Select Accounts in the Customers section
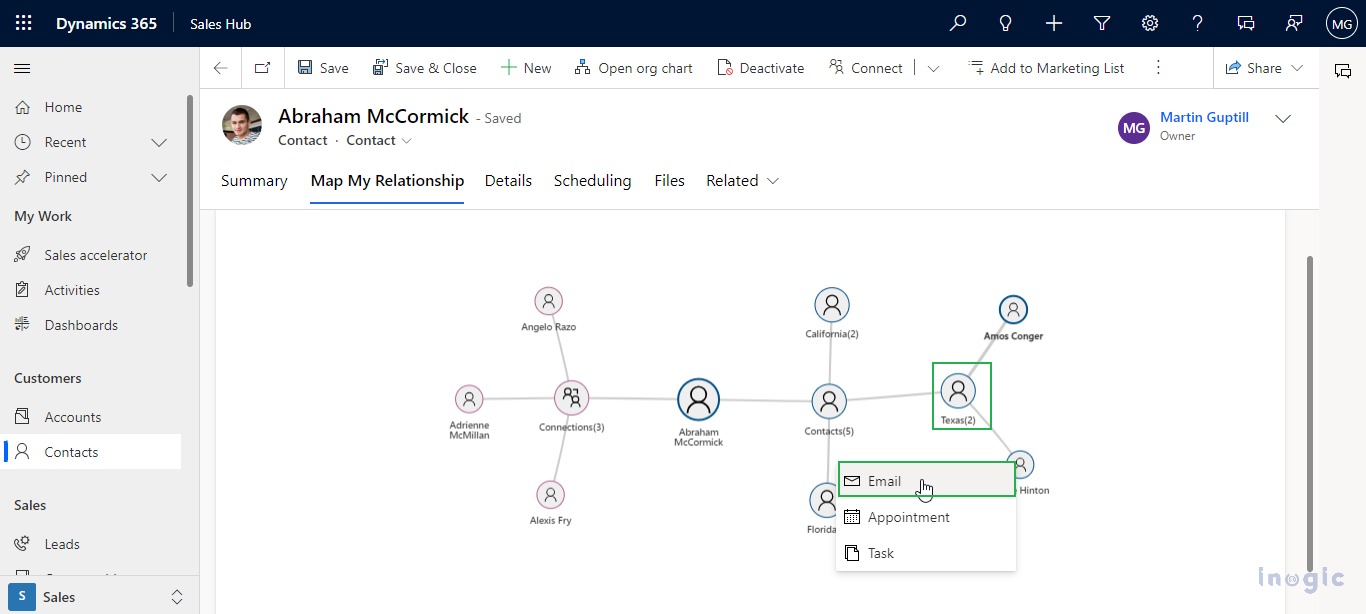The image size is (1366, 614). coord(73,416)
